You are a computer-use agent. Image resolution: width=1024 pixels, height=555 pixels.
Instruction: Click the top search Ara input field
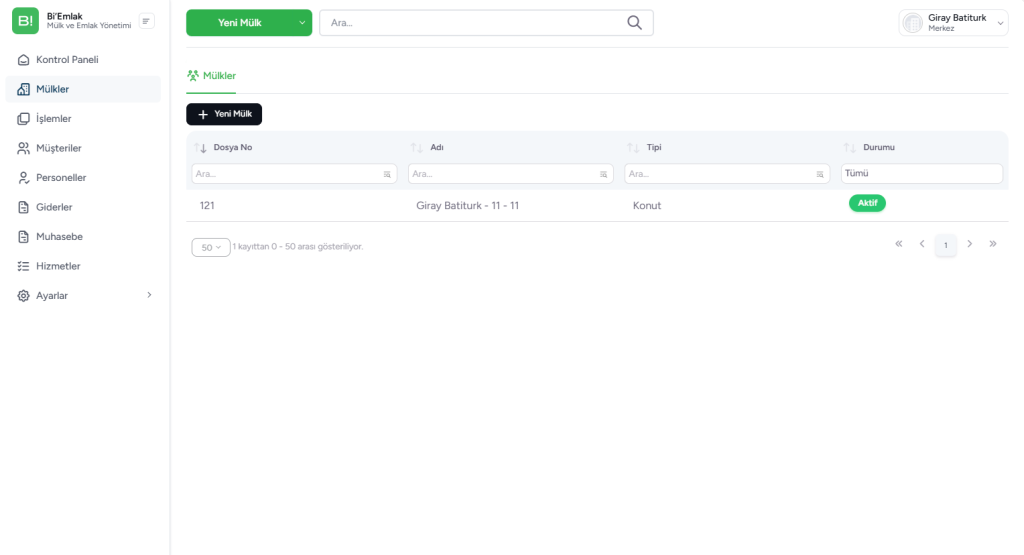[470, 23]
